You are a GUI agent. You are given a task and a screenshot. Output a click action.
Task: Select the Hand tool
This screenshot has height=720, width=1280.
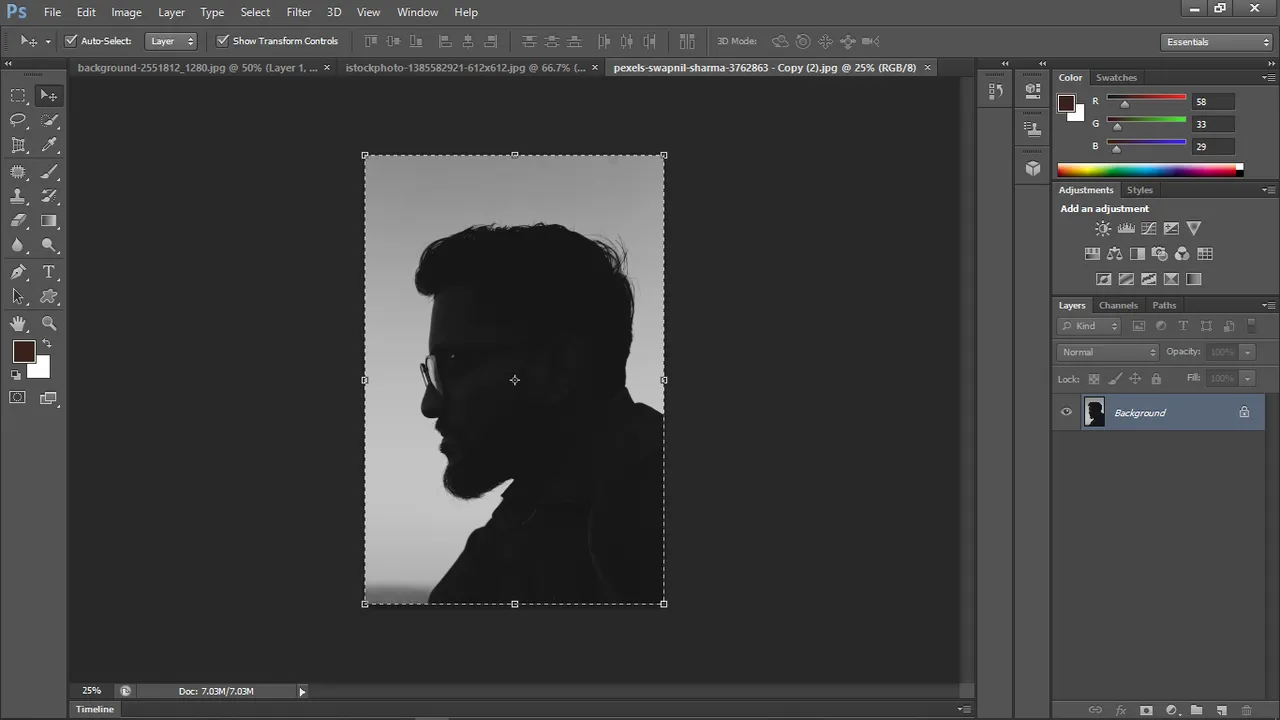tap(18, 323)
